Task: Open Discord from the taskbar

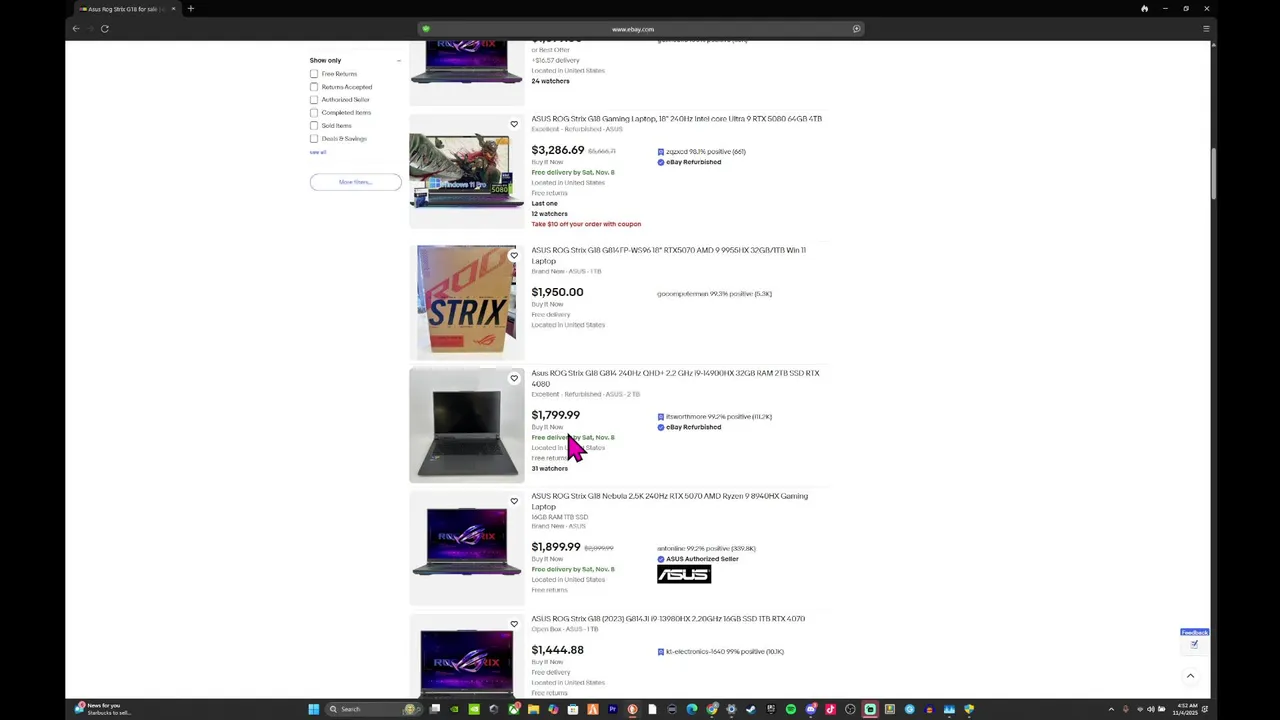Action: (811, 709)
